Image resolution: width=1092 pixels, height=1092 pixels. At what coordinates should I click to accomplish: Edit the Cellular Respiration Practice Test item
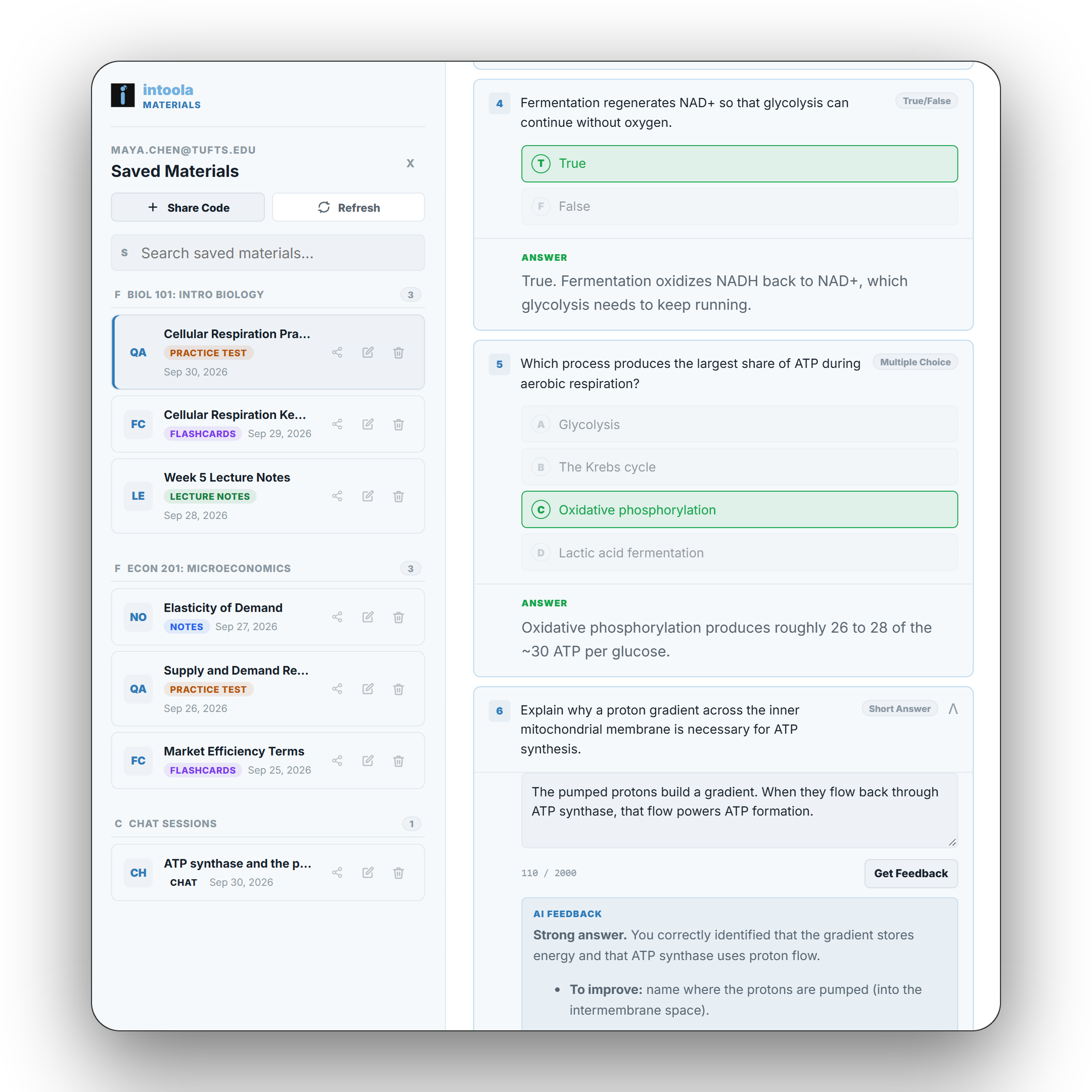368,353
